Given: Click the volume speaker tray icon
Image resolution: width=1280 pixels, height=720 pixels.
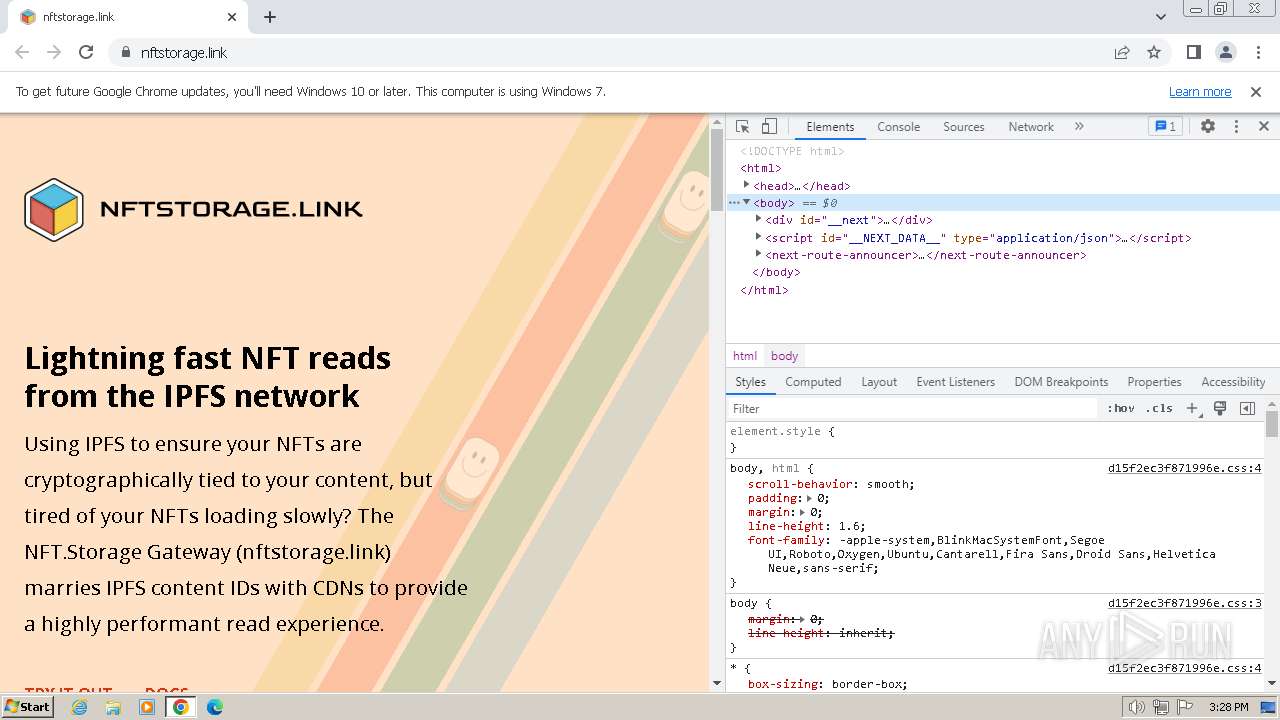Looking at the screenshot, I should coord(1137,707).
